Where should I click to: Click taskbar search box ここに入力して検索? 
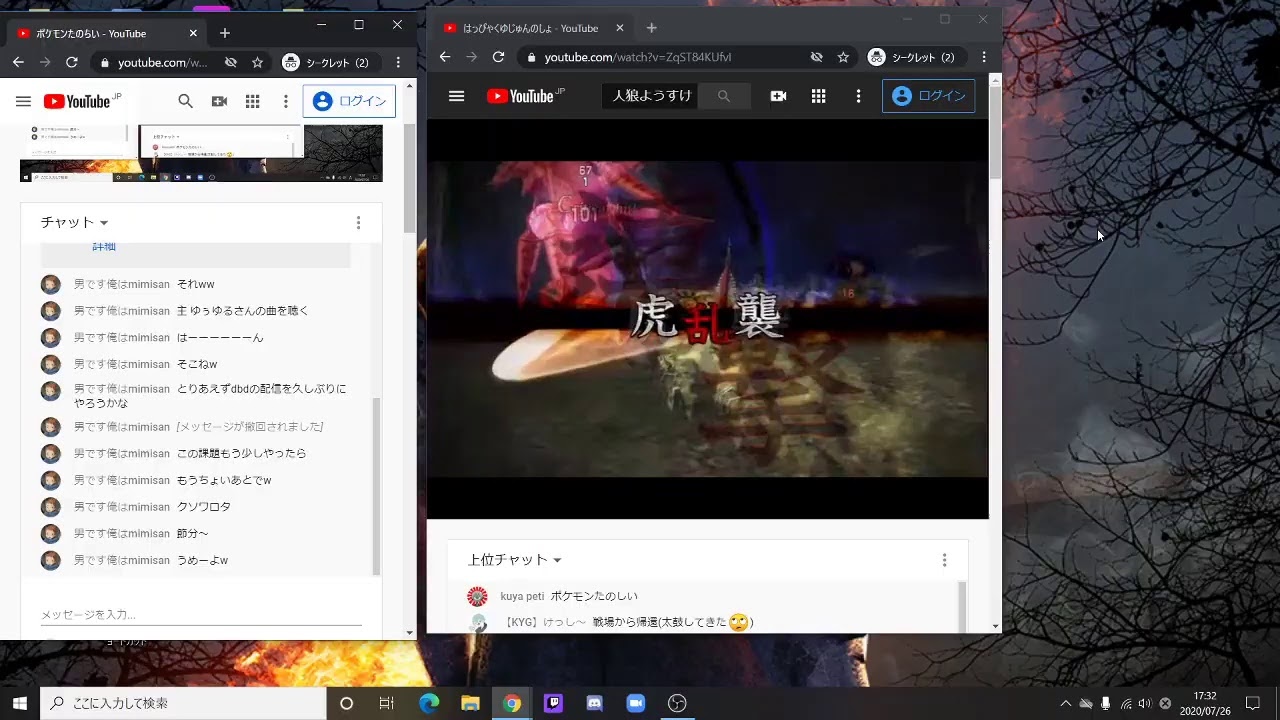click(183, 703)
